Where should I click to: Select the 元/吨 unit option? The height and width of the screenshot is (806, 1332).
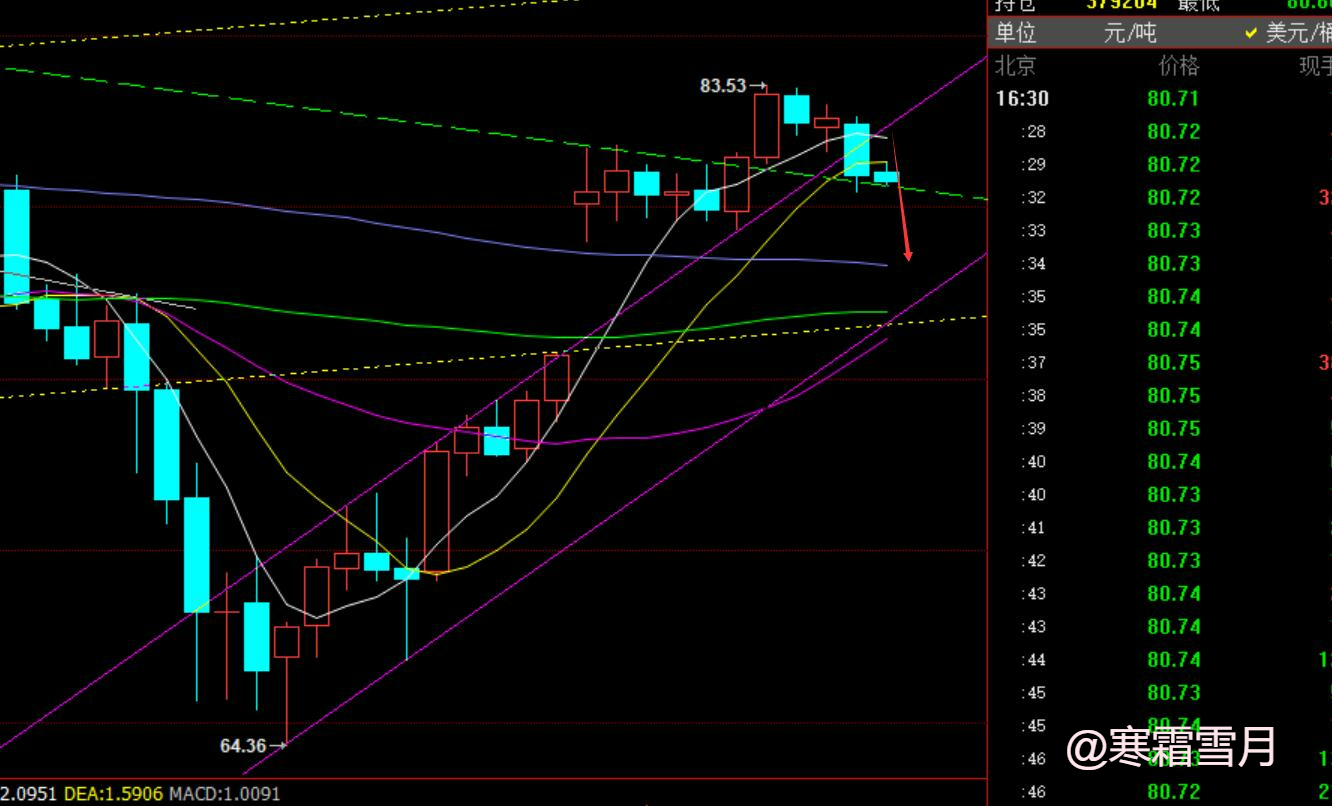click(x=1130, y=33)
